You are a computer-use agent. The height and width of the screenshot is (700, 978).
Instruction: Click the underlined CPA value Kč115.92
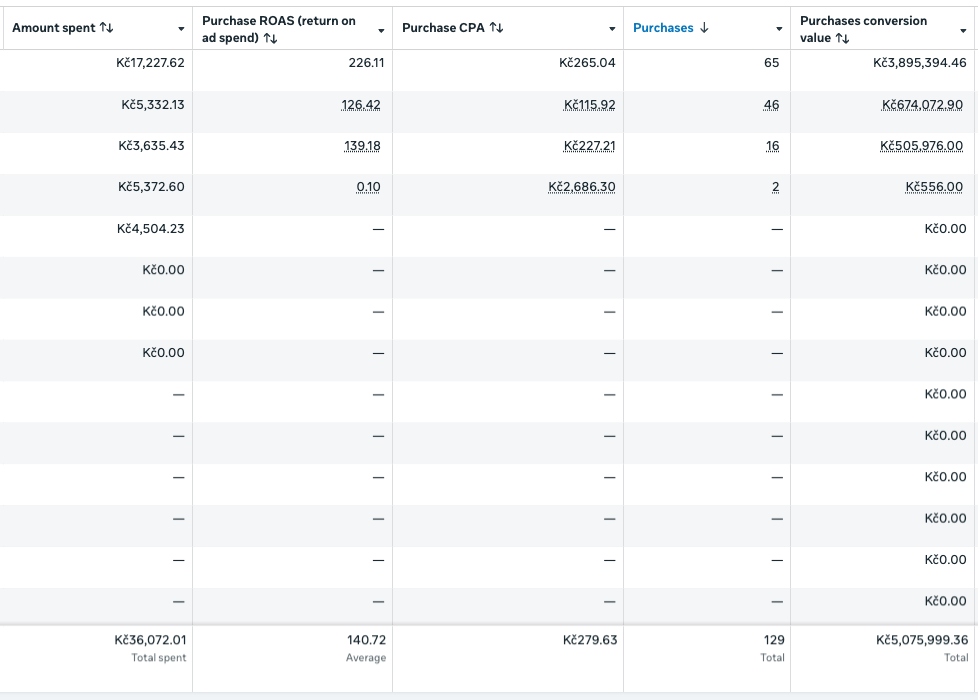589,105
